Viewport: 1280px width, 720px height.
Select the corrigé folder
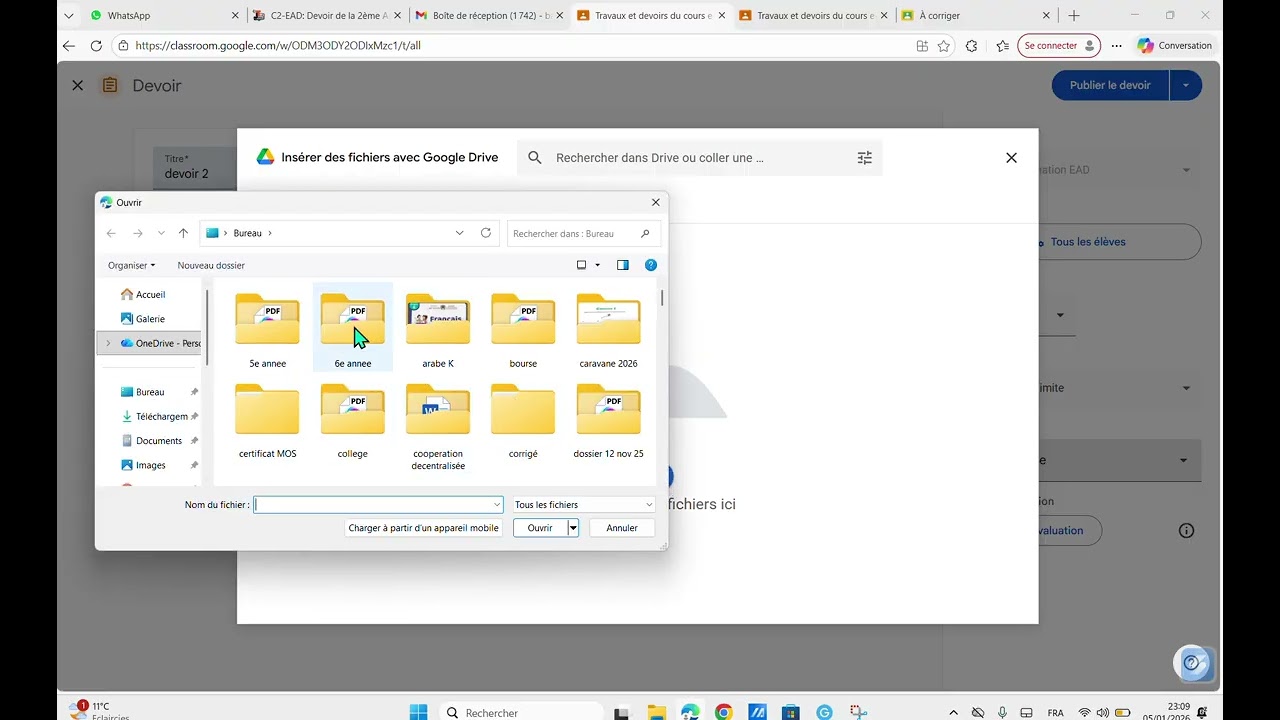(523, 420)
